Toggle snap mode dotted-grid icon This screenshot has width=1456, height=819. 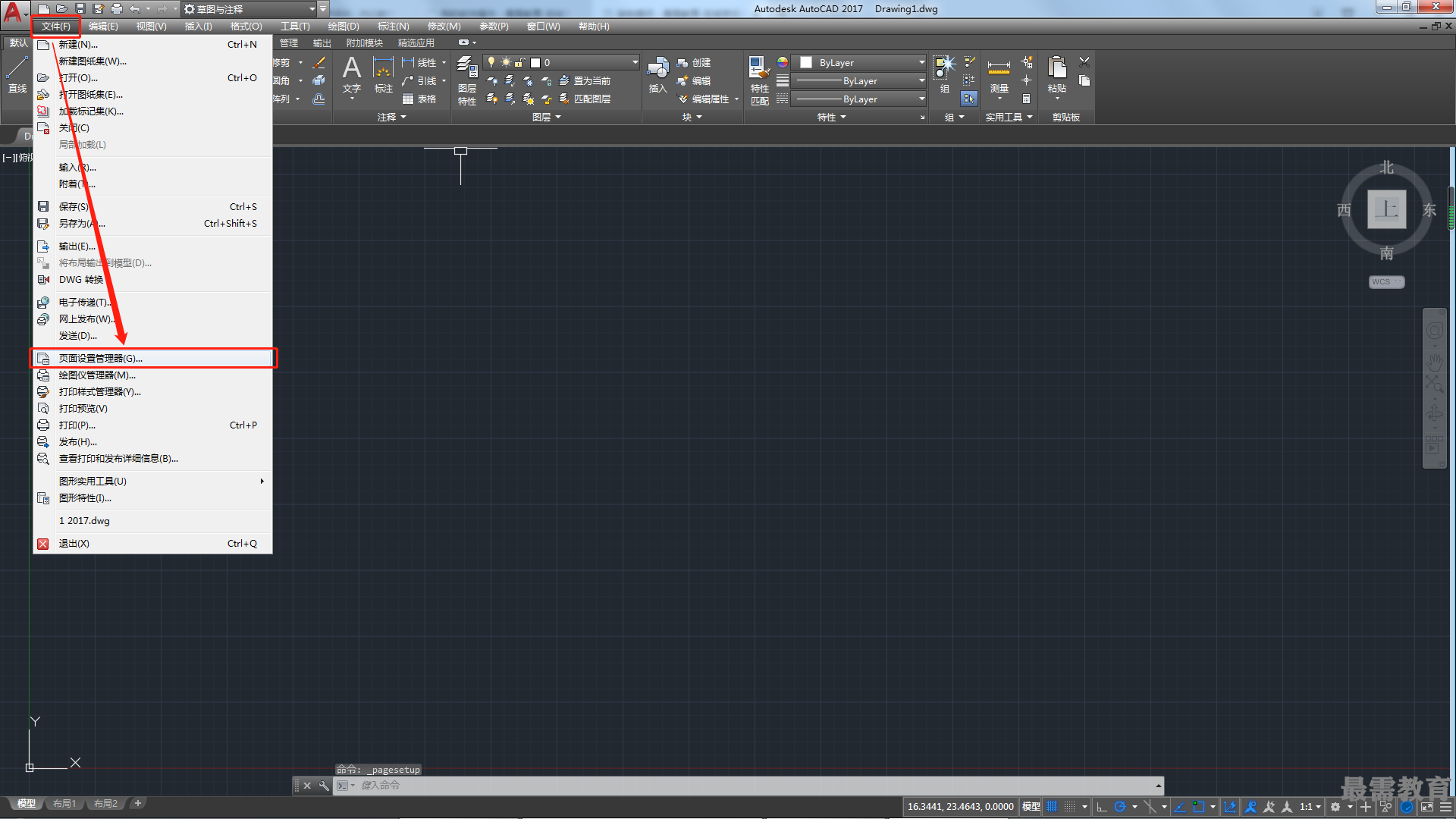point(1069,807)
